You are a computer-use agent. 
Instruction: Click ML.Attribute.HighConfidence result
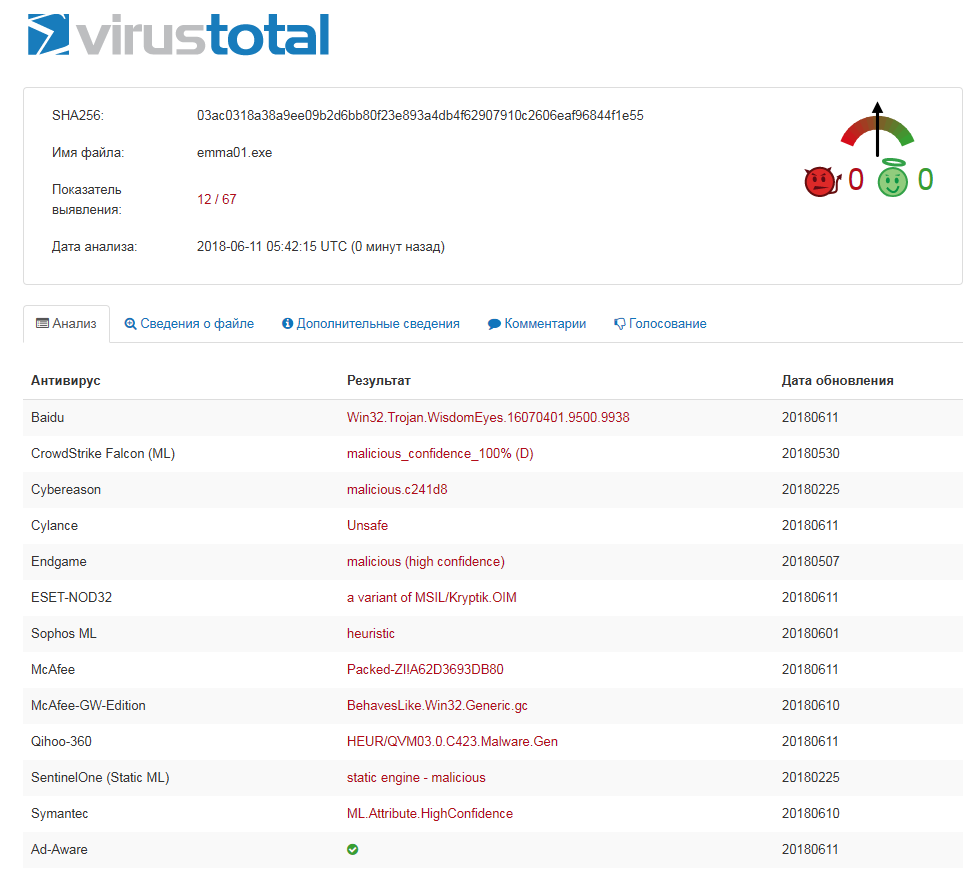coord(430,815)
